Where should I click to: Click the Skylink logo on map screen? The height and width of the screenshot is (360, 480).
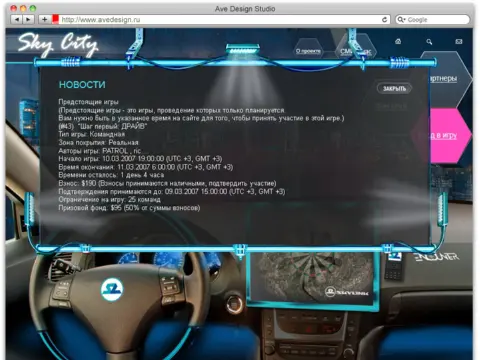tap(347, 292)
